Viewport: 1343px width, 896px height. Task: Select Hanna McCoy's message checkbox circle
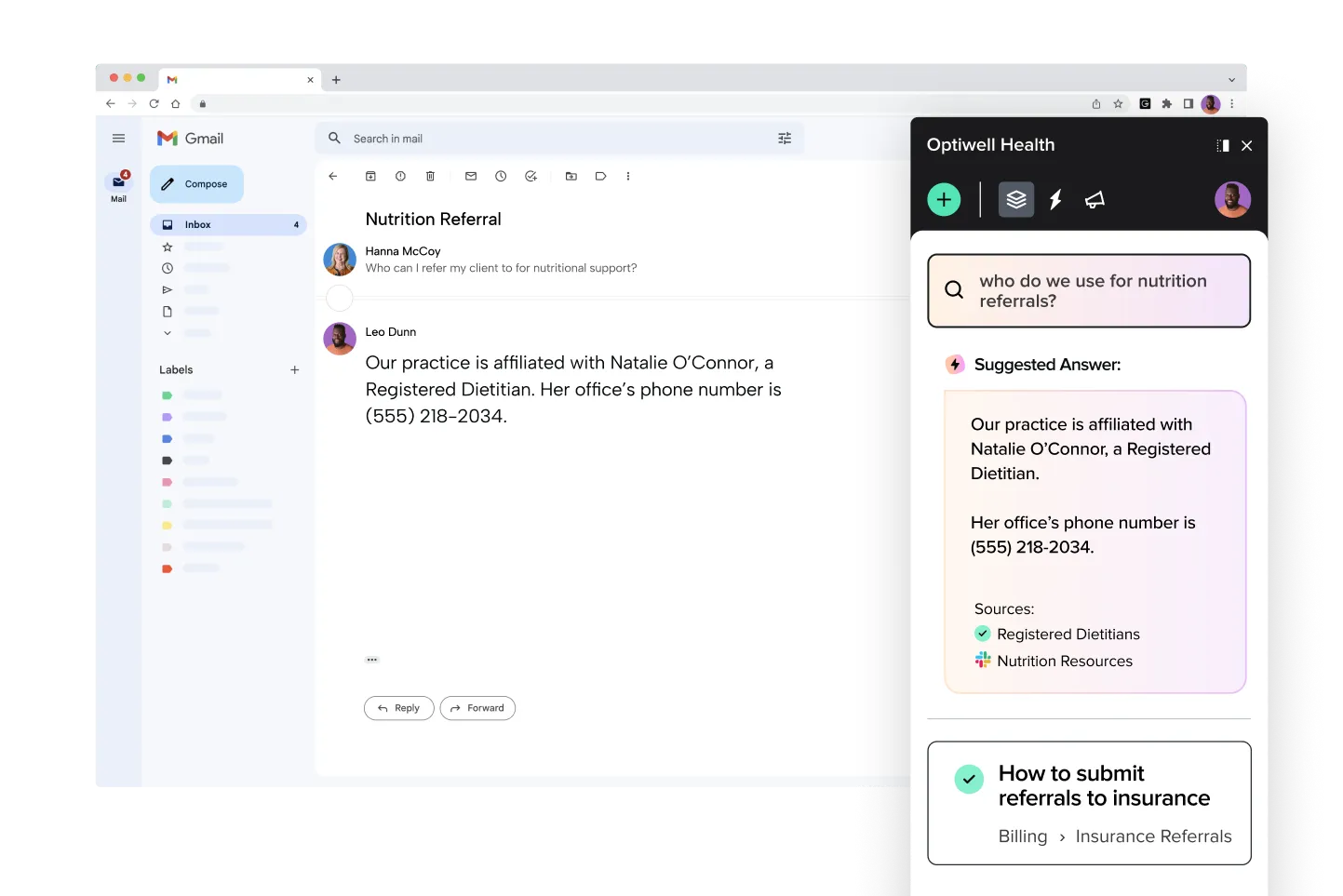tap(340, 297)
